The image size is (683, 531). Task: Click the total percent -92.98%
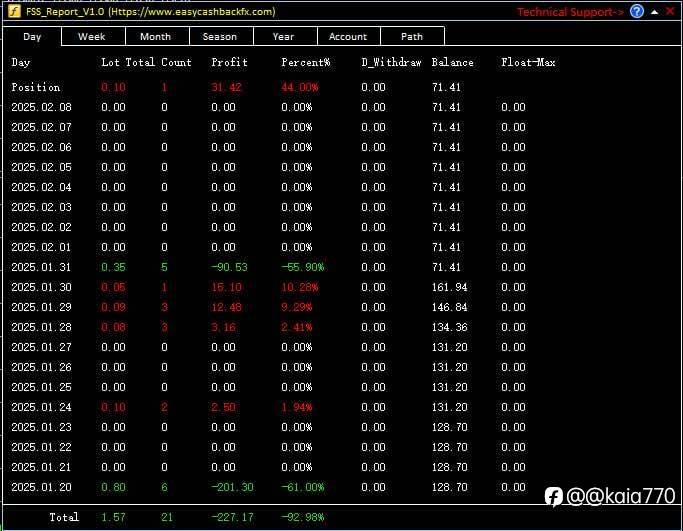pyautogui.click(x=303, y=517)
